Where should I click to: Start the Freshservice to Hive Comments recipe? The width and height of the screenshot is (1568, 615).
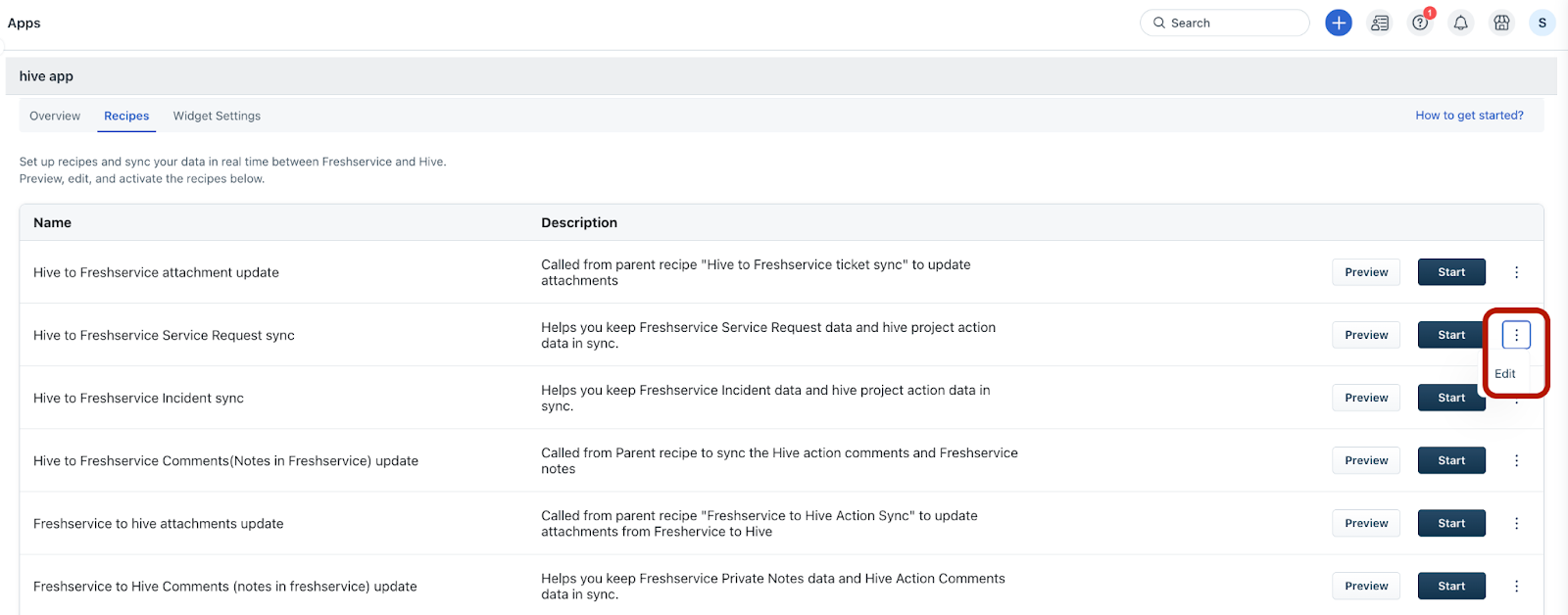[1450, 586]
